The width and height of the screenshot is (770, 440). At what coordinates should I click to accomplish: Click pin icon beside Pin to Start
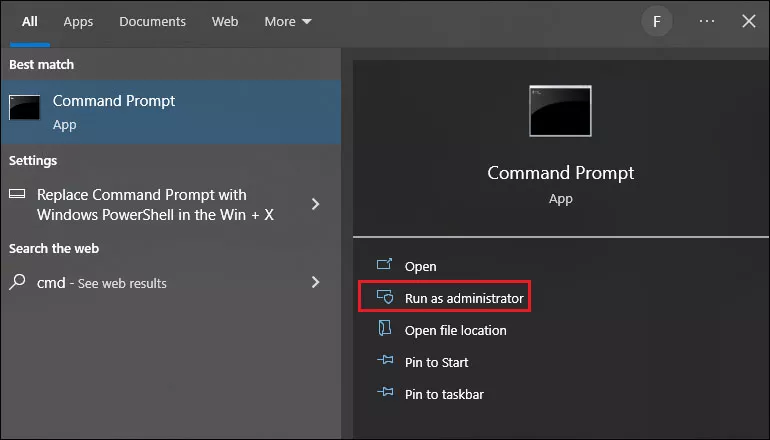385,360
